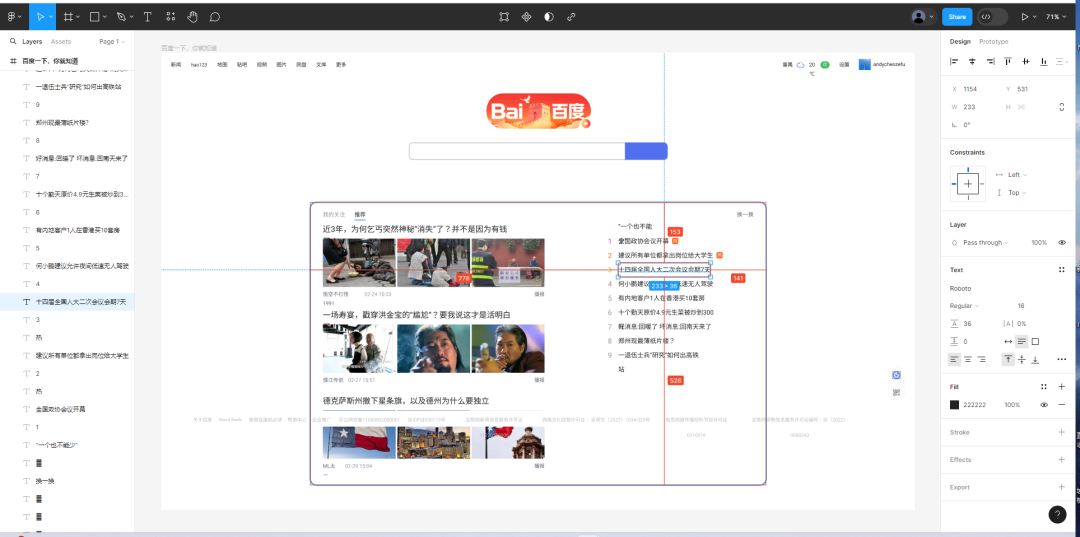Align left icon in Design panel
This screenshot has height=537, width=1080.
coord(954,61)
